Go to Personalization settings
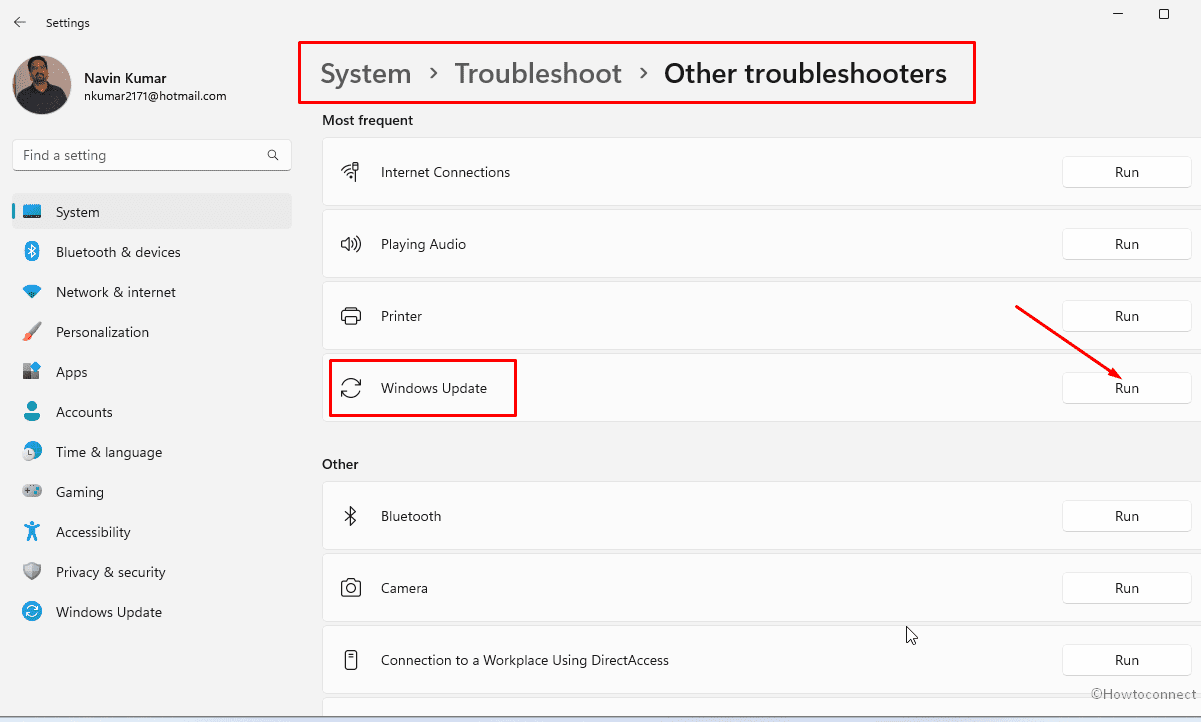Image resolution: width=1201 pixels, height=722 pixels. [152, 332]
